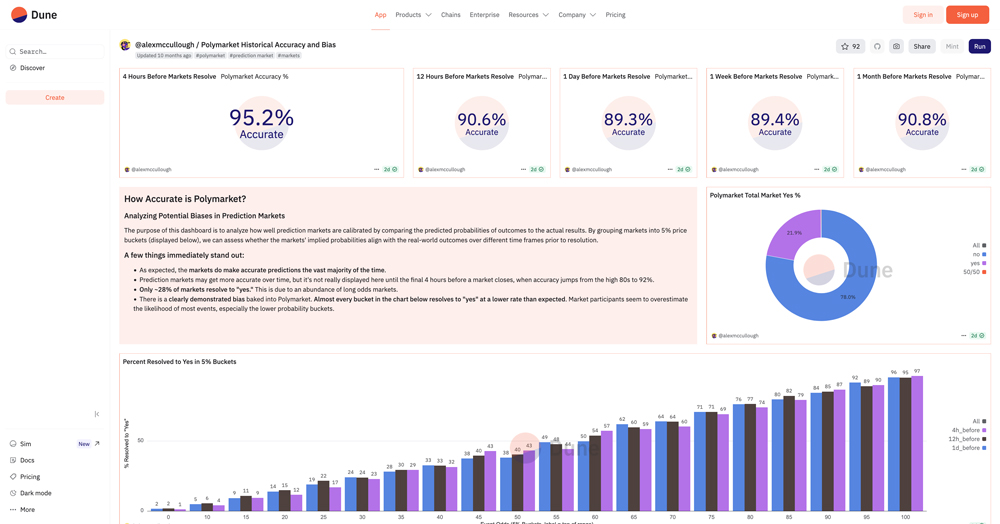Click the Sign up button
Image resolution: width=1000 pixels, height=524 pixels.
[x=967, y=15]
